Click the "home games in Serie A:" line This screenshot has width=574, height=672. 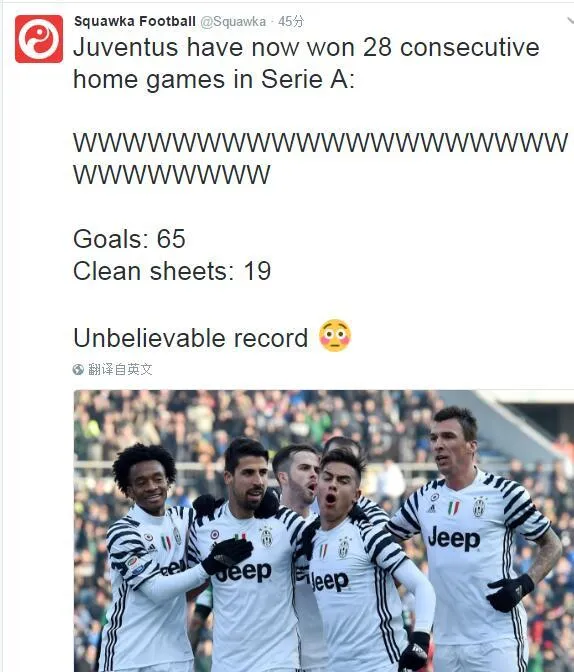(214, 79)
